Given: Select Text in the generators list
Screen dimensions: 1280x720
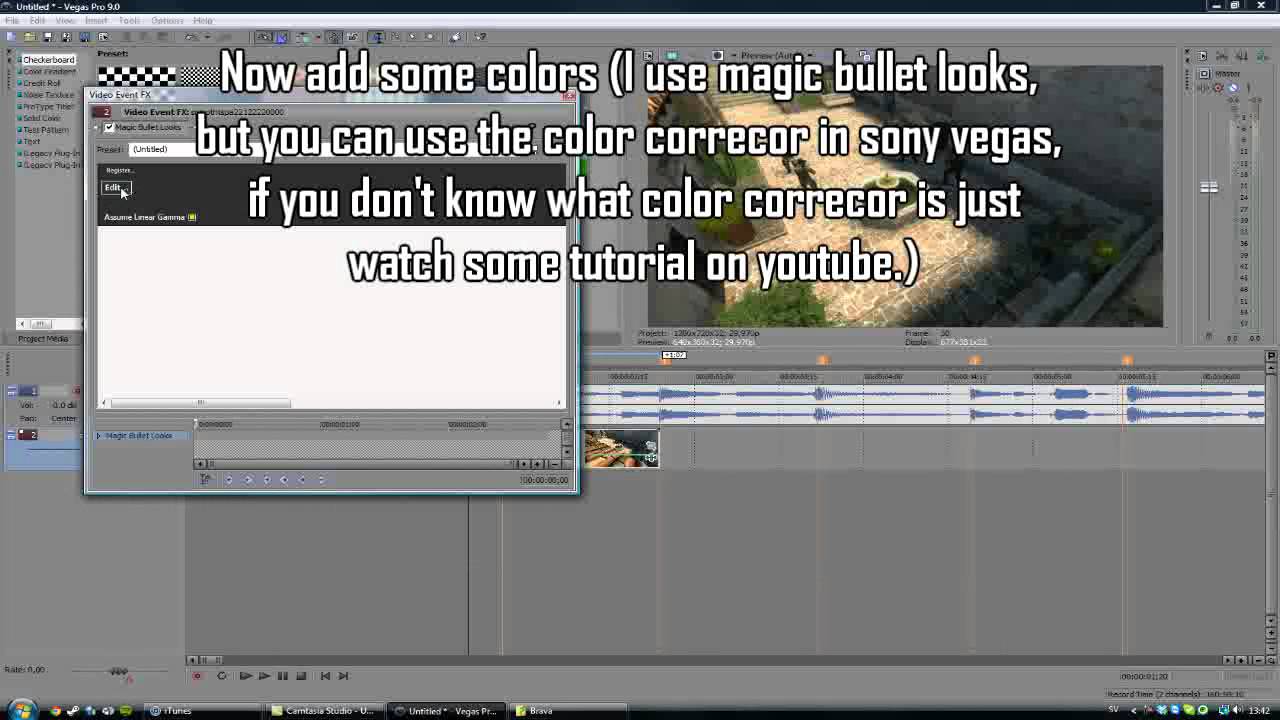Looking at the screenshot, I should (x=32, y=142).
